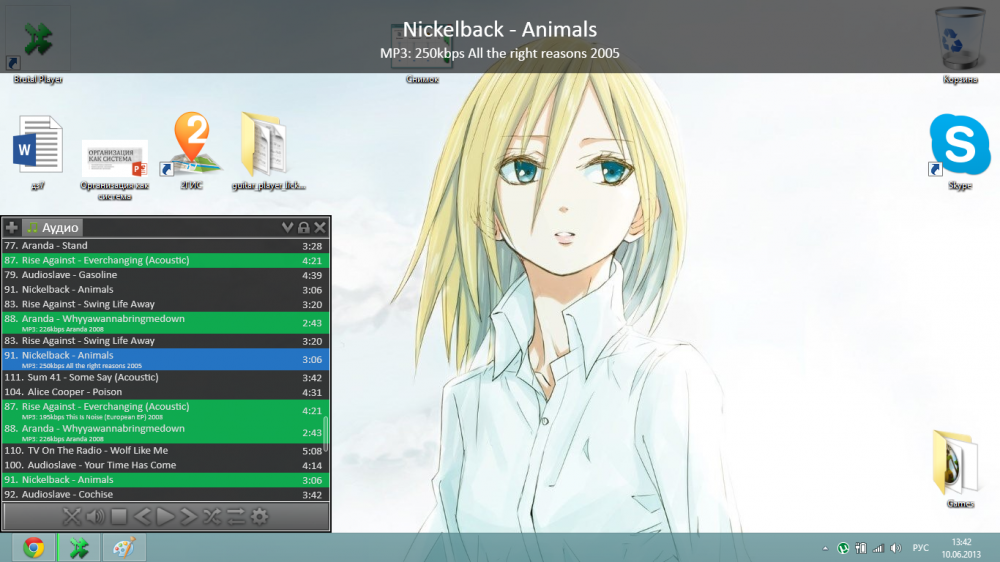The width and height of the screenshot is (1000, 562).
Task: Expand the playlist dropdown chevron
Action: [288, 228]
